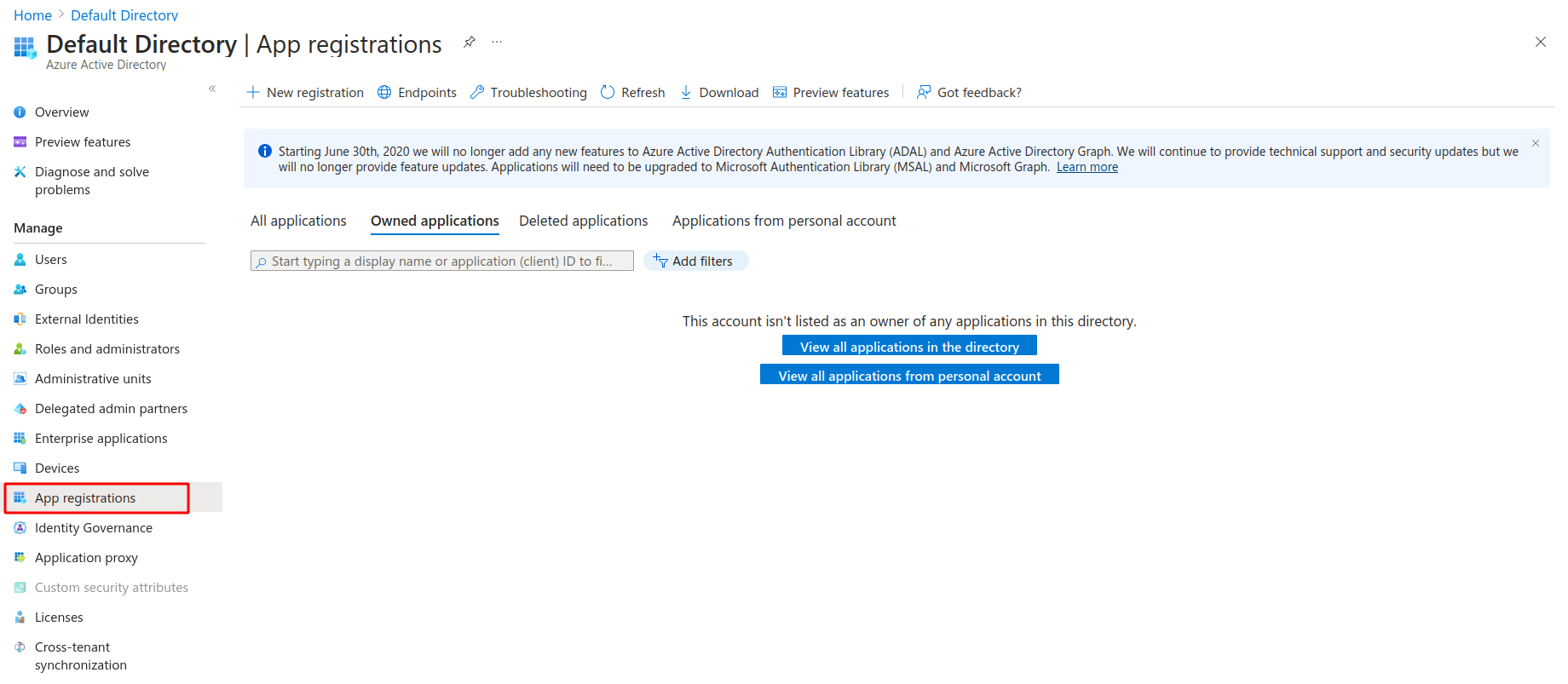1568x684 pixels.
Task: Click the blue info icon in banner
Action: point(265,152)
